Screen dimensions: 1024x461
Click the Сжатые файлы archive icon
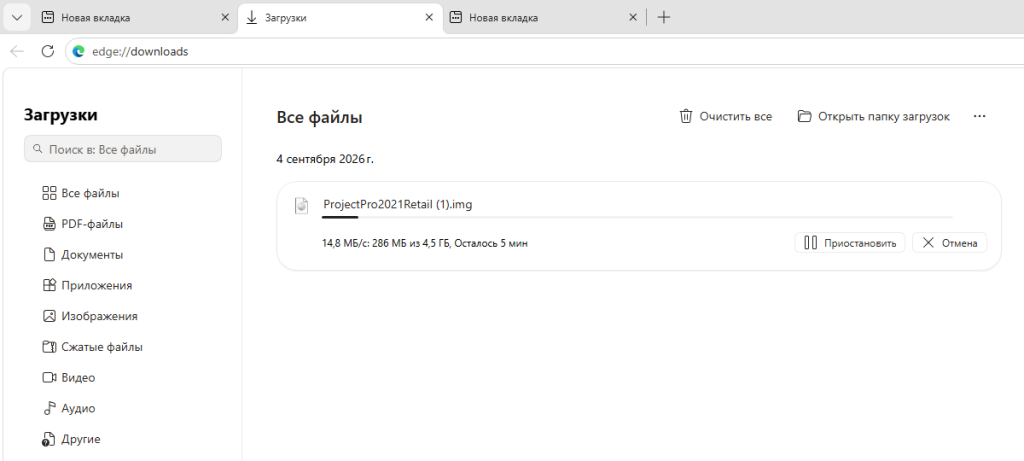tap(49, 347)
